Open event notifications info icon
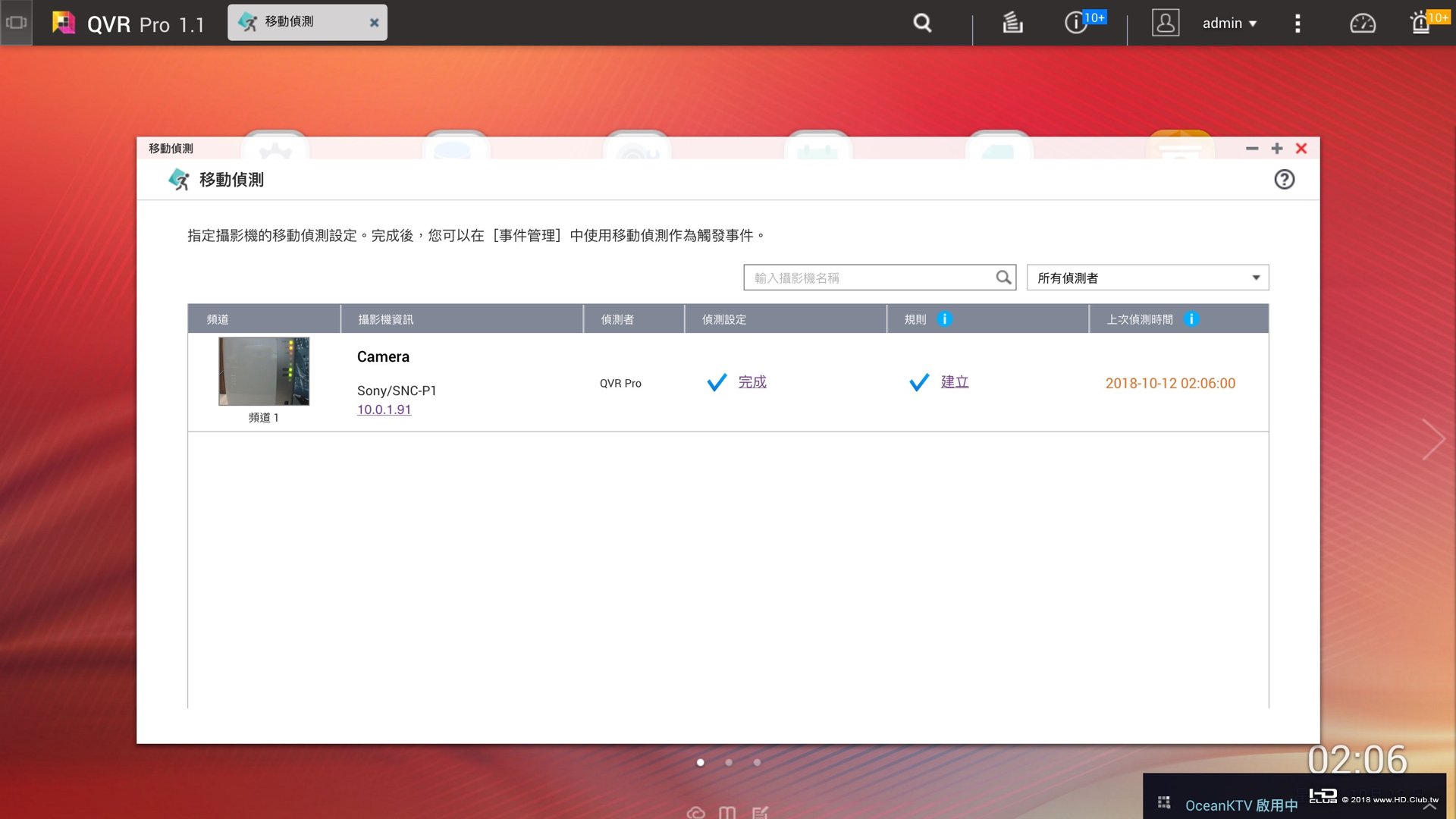 (1075, 23)
